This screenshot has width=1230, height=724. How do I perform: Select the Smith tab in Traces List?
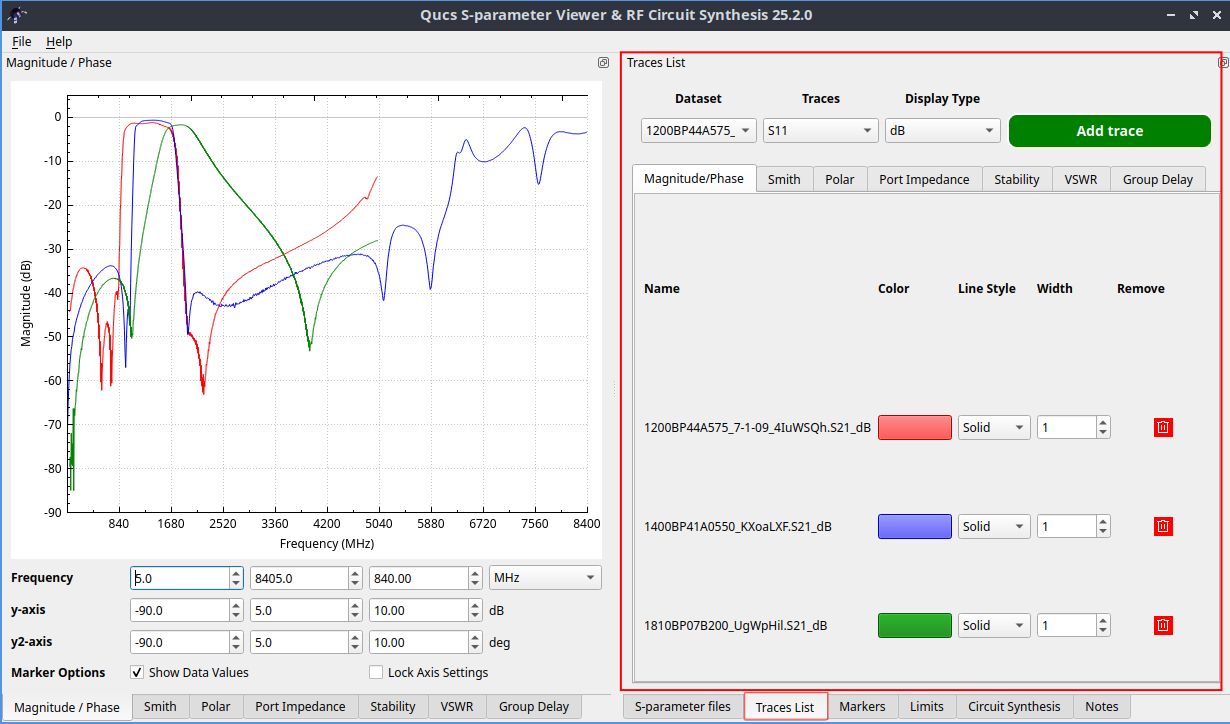(784, 179)
